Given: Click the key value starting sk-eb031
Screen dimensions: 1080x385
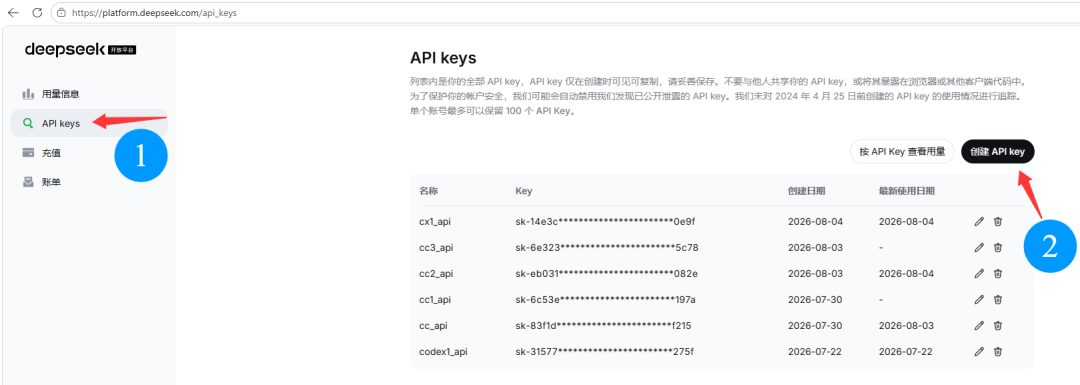Looking at the screenshot, I should pos(606,273).
